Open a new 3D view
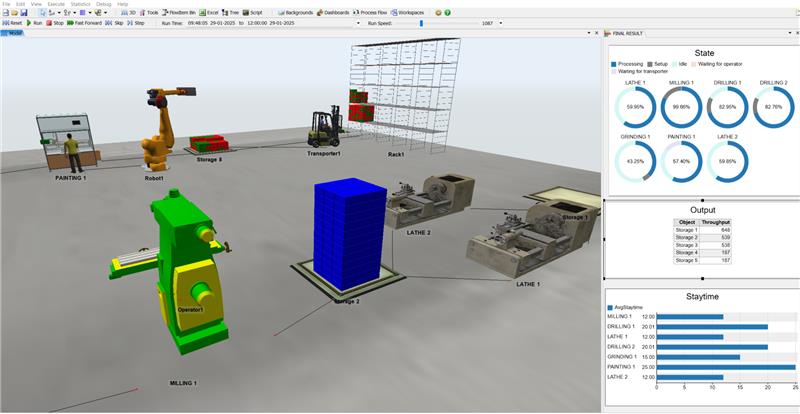 (128, 12)
